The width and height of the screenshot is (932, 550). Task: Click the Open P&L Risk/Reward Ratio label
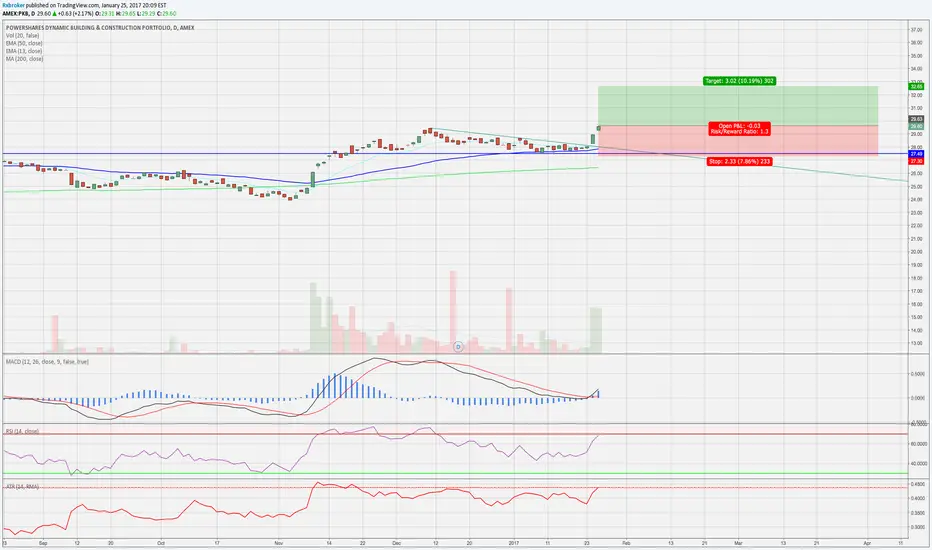point(739,128)
